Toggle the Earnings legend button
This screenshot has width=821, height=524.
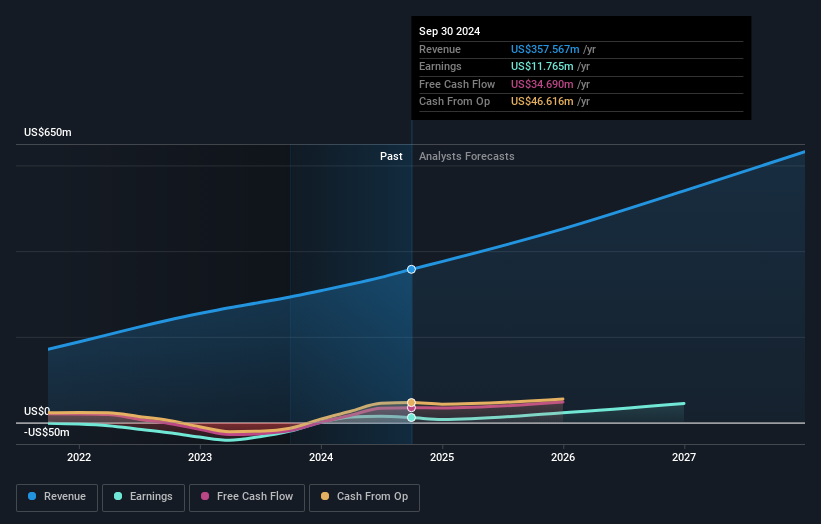point(143,497)
